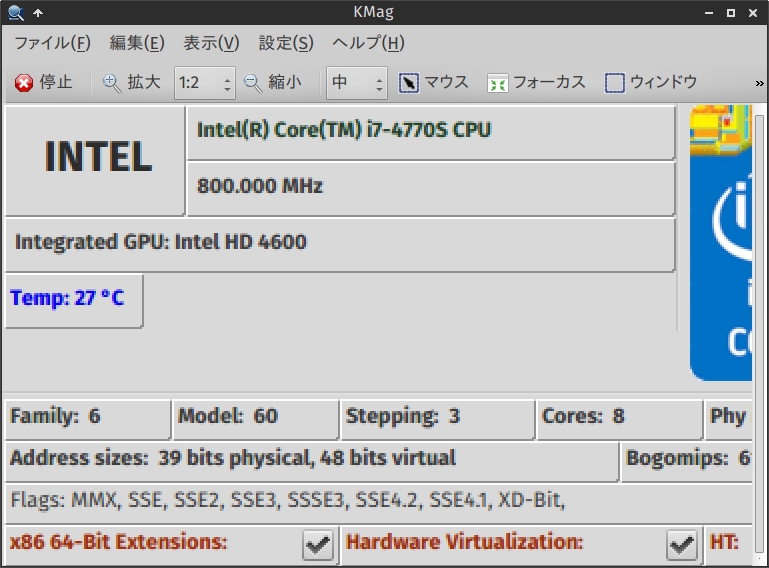Screen dimensions: 769x568
Task: Click the KMag app icon in title bar
Action: pos(15,12)
